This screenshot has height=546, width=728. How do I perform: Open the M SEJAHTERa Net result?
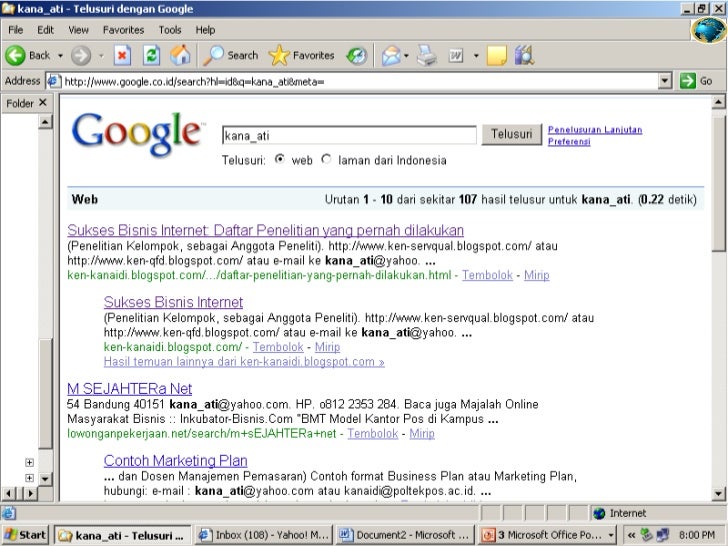pyautogui.click(x=130, y=389)
